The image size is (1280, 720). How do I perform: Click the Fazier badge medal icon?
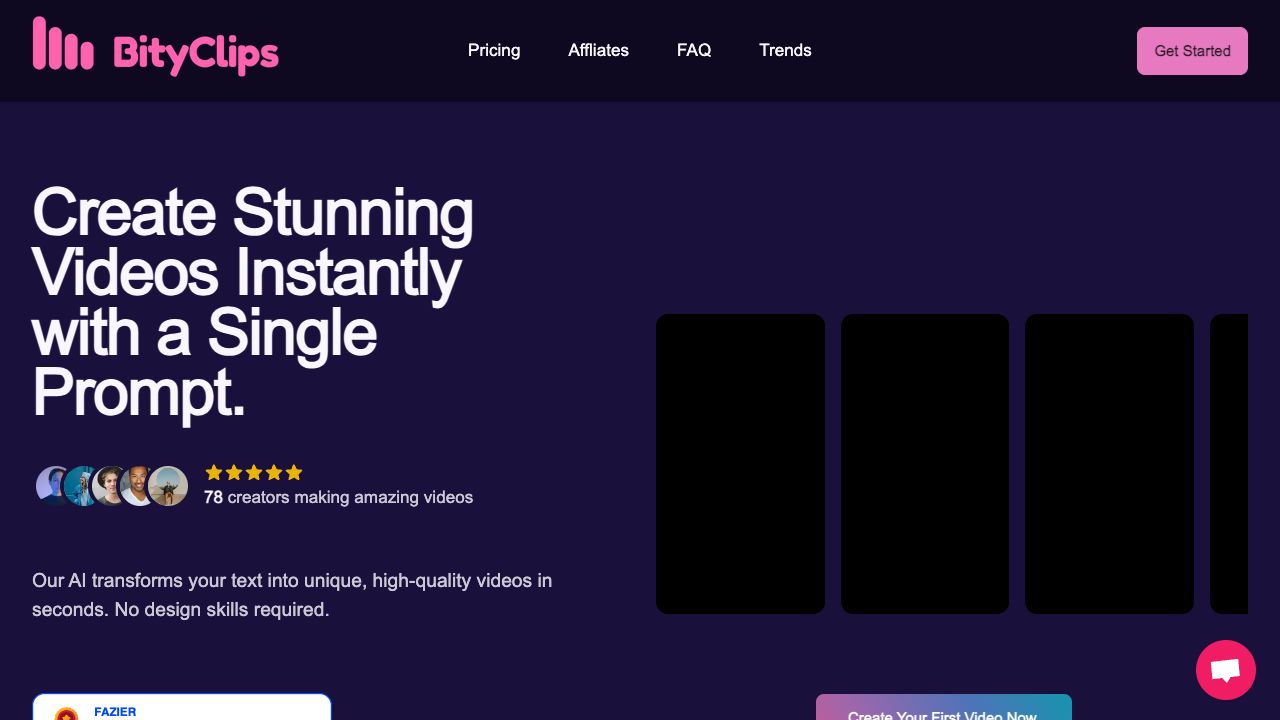[x=66, y=713]
